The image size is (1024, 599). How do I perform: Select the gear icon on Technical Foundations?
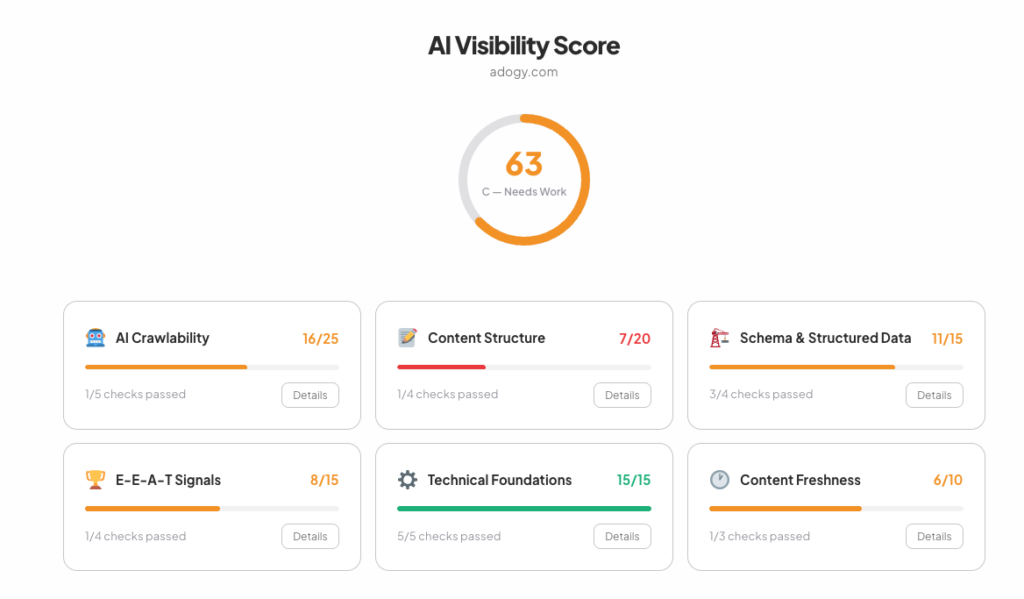tap(408, 480)
